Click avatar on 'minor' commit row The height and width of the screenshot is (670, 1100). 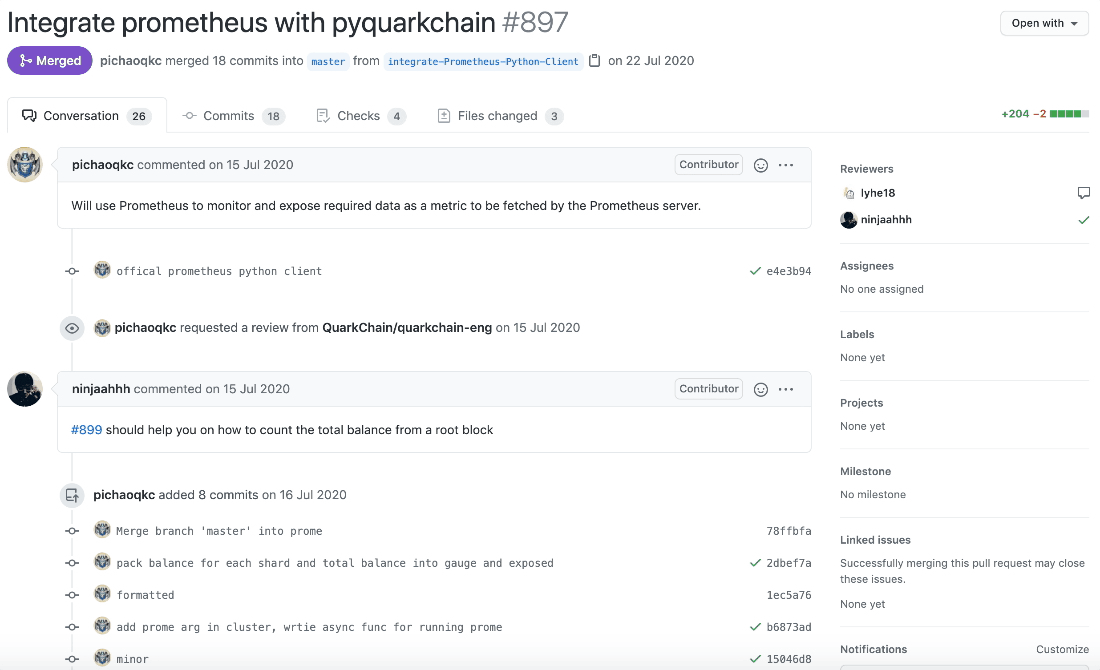[102, 658]
